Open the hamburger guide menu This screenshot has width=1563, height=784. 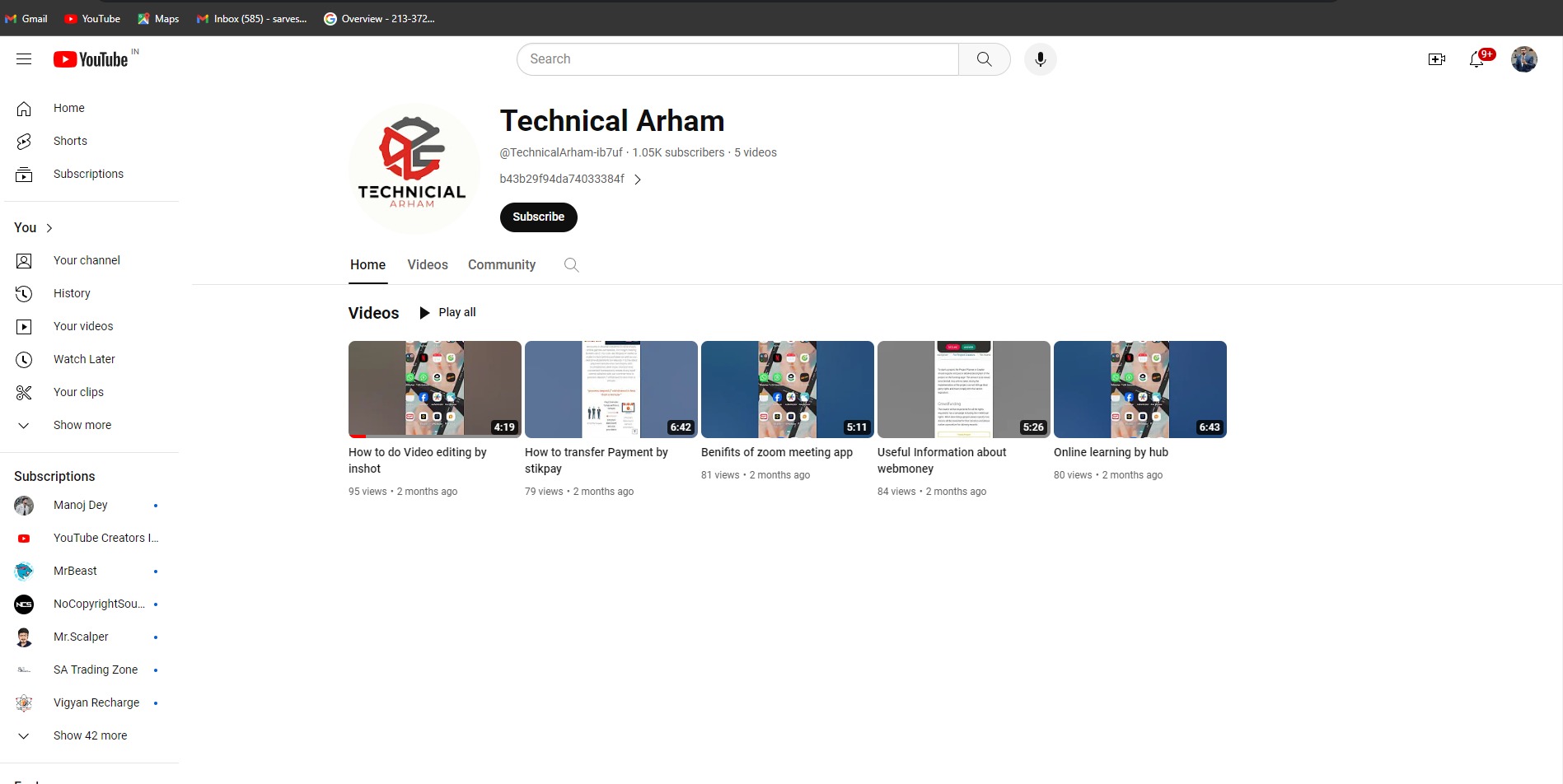pyautogui.click(x=24, y=59)
